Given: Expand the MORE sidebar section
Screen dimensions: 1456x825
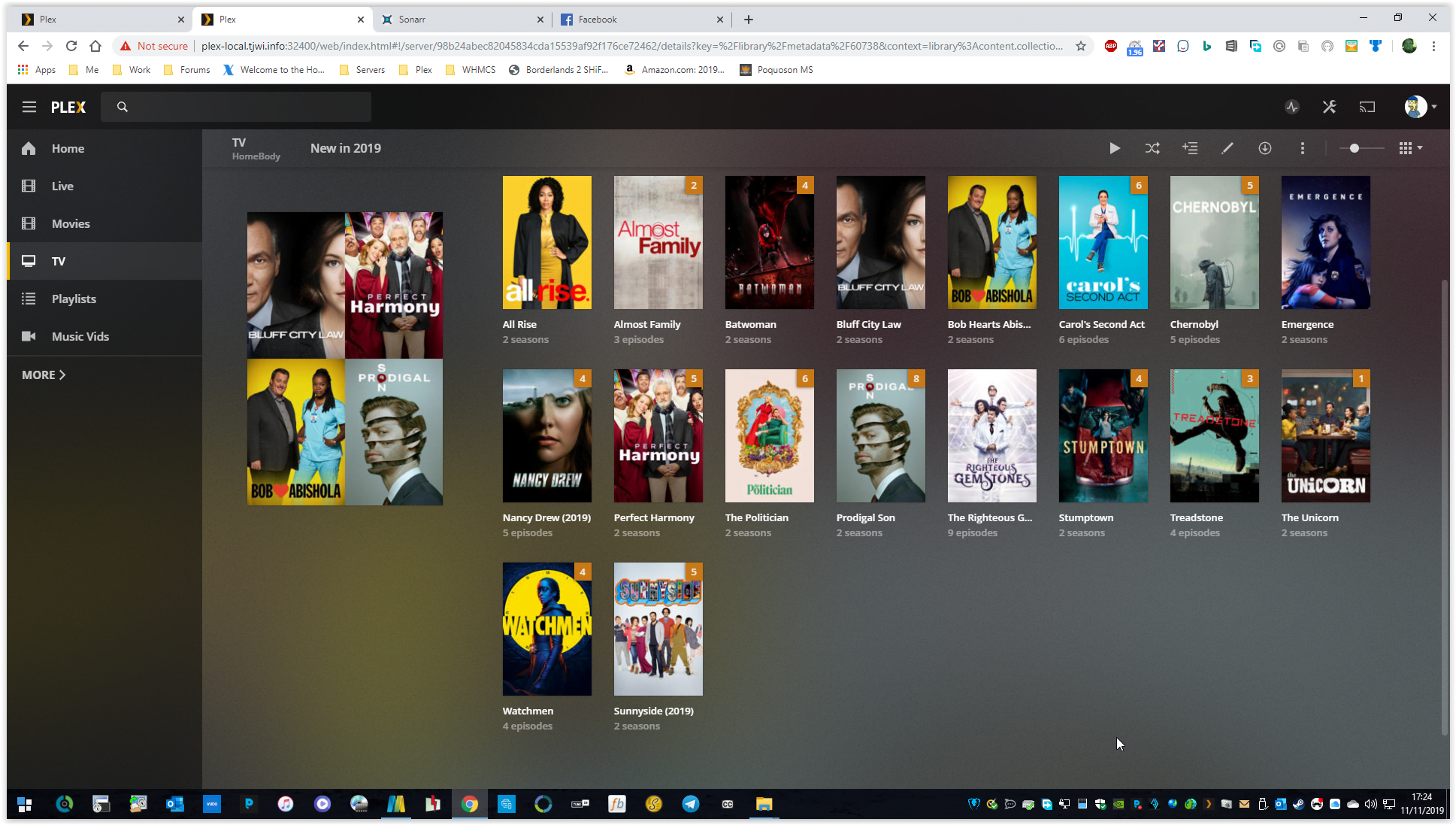Looking at the screenshot, I should (x=44, y=375).
